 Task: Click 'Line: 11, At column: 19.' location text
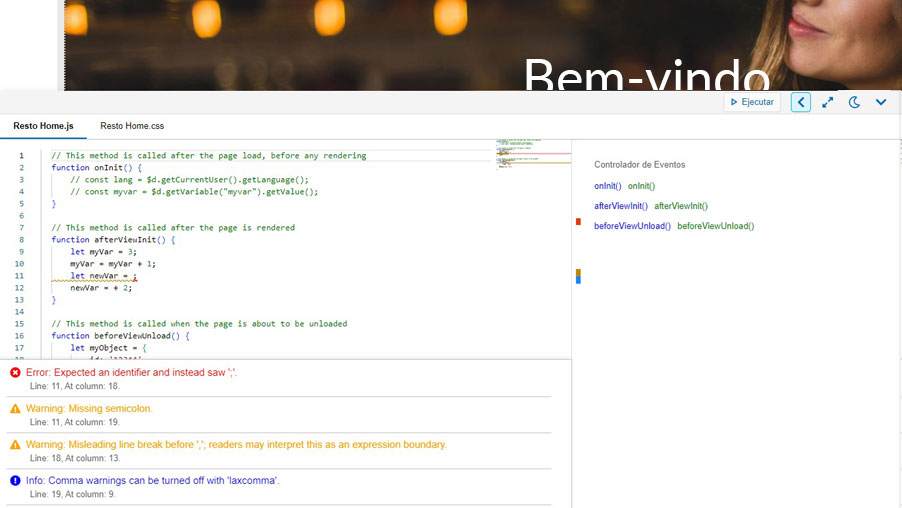(x=75, y=422)
